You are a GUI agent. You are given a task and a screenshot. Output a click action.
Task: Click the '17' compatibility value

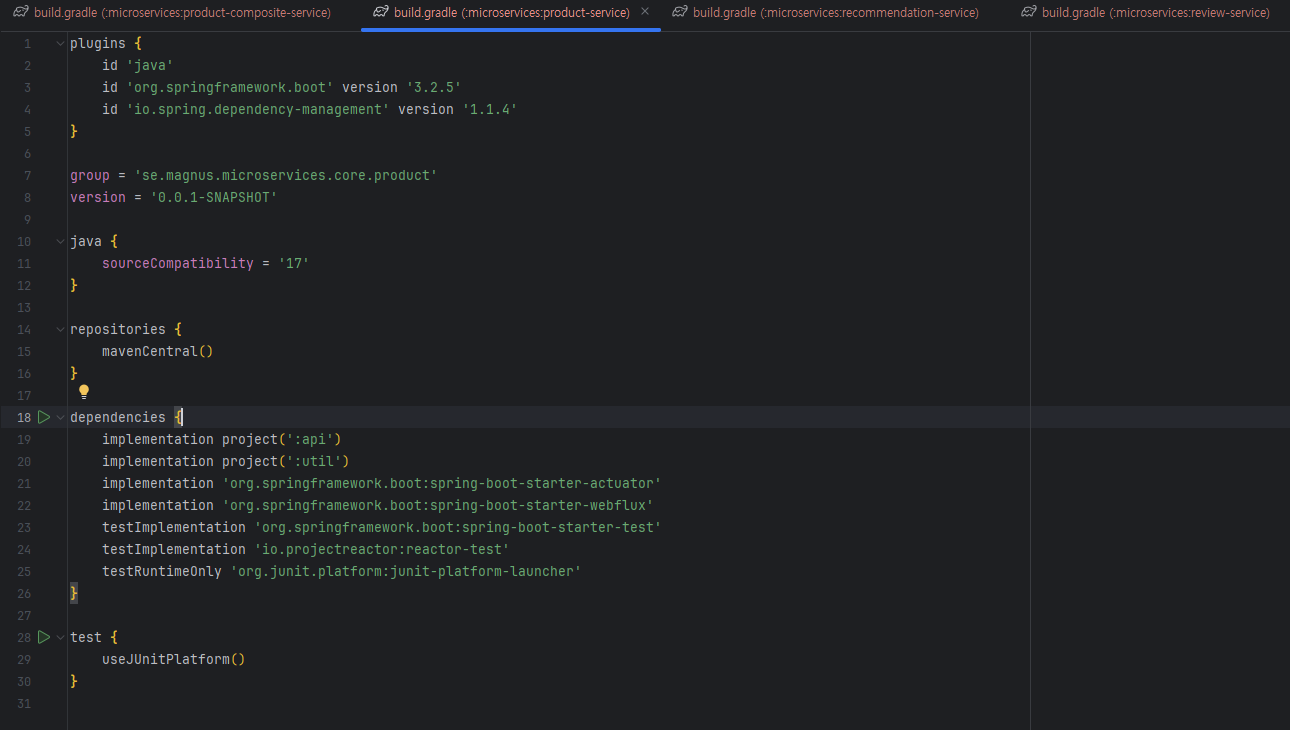point(294,264)
